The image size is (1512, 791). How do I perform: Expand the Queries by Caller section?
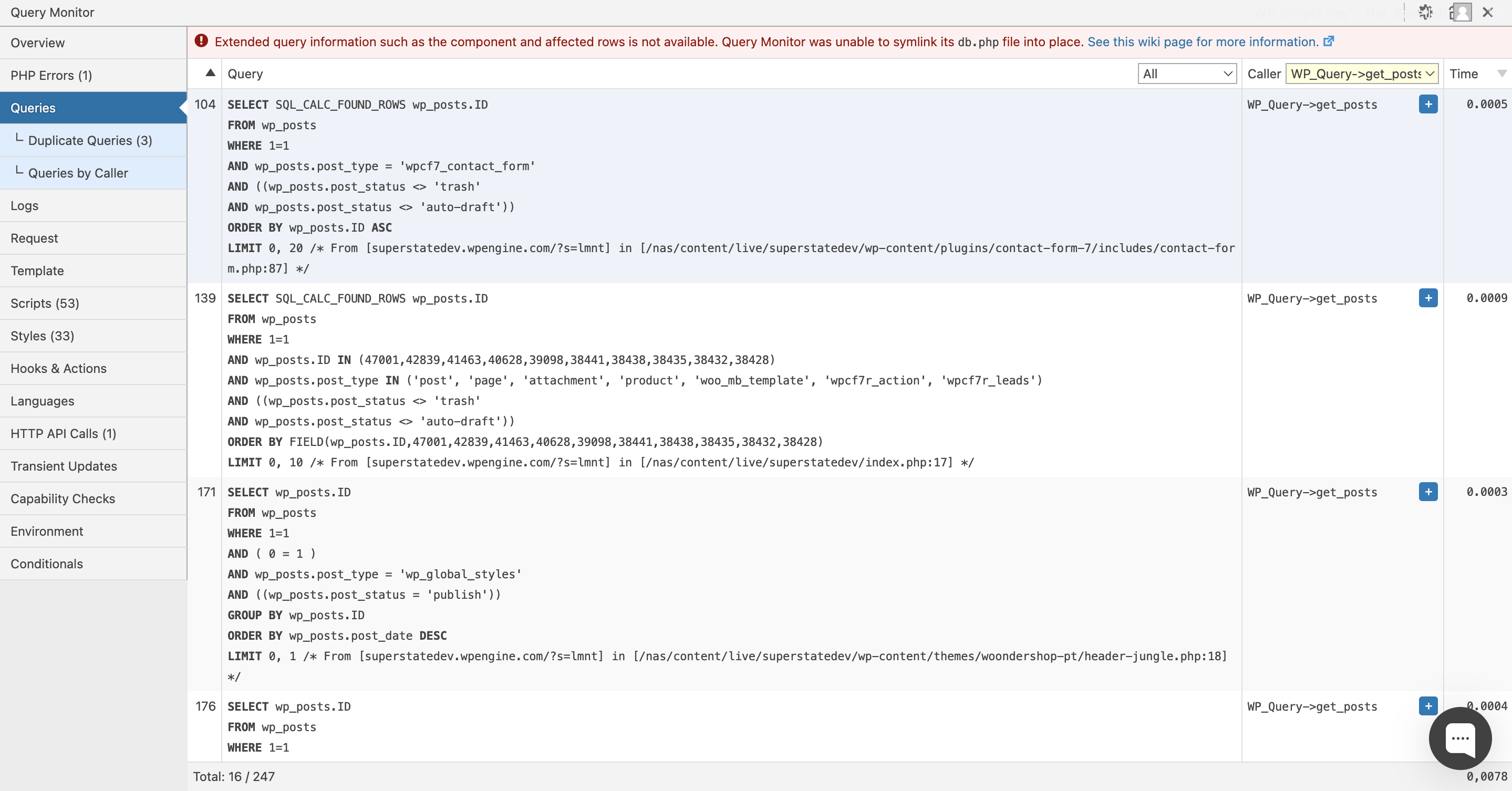click(79, 173)
